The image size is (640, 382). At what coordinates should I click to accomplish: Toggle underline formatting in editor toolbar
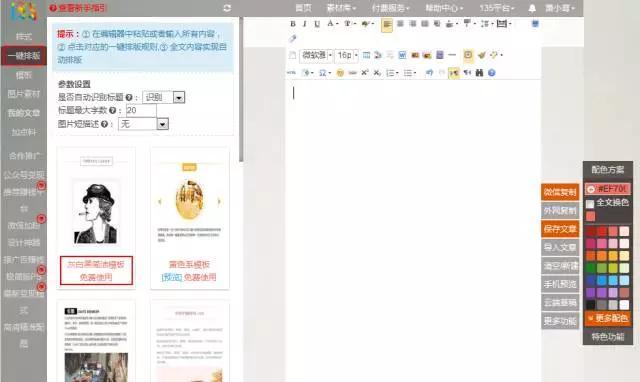[x=317, y=24]
